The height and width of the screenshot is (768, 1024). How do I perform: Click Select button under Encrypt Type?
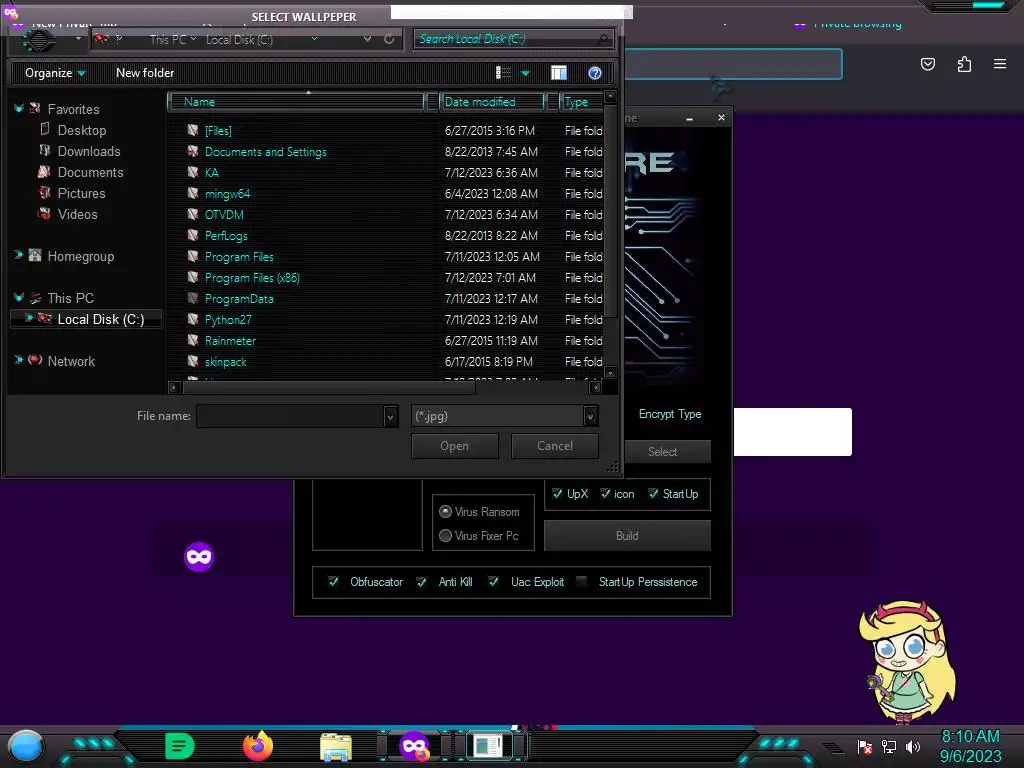coord(667,451)
